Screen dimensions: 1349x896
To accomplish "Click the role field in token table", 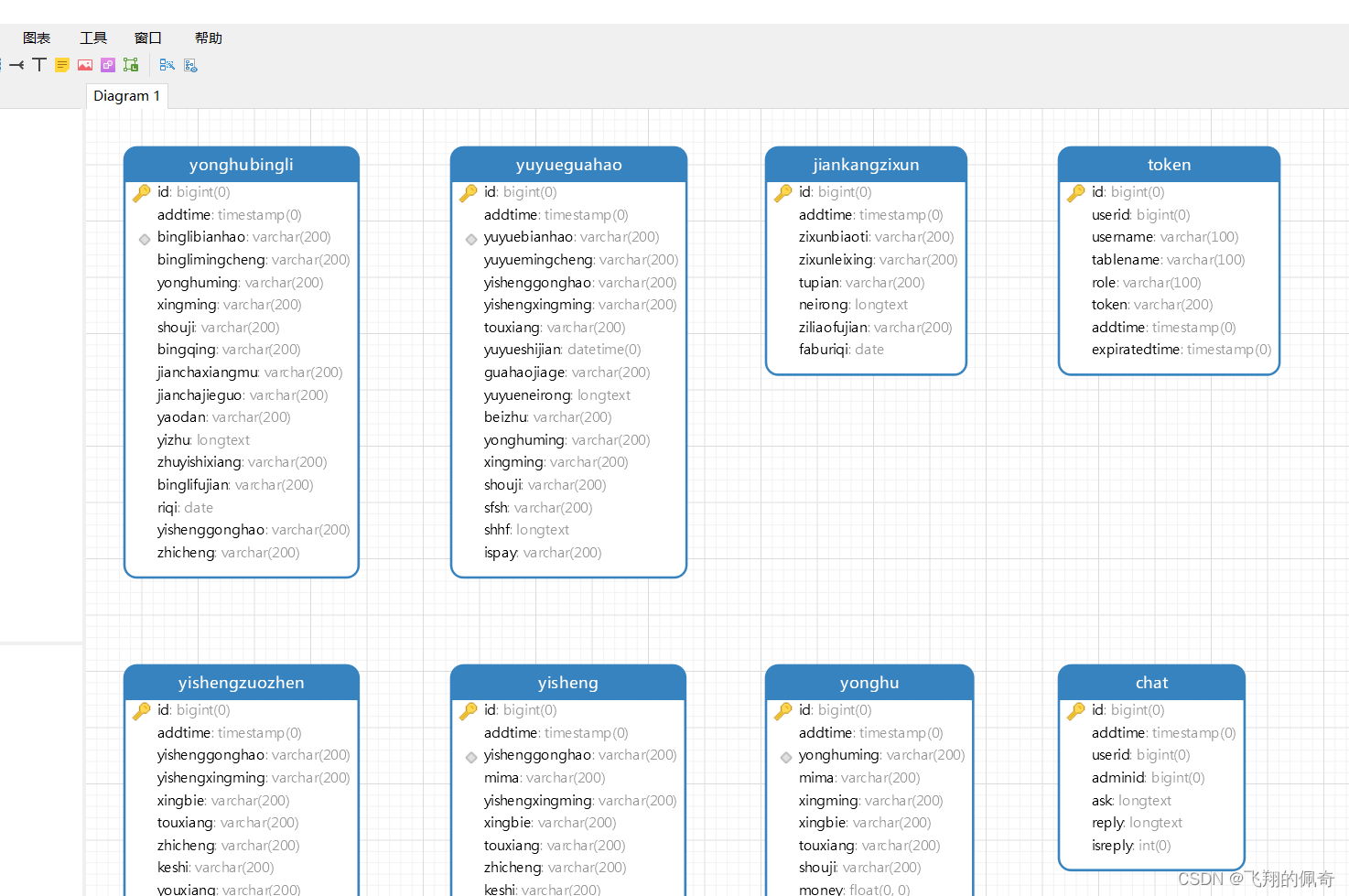I will (x=1146, y=283).
